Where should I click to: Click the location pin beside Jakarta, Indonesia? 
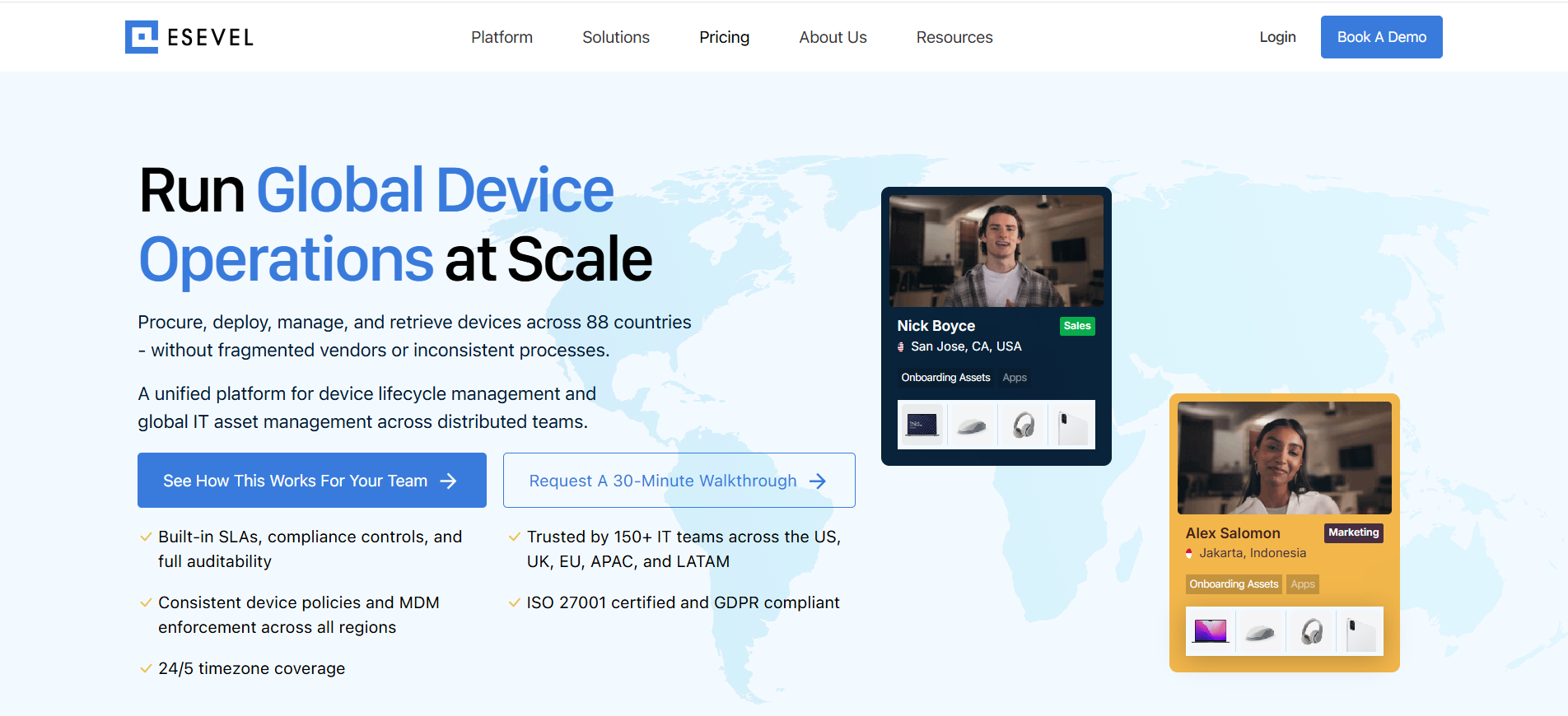tap(1189, 554)
